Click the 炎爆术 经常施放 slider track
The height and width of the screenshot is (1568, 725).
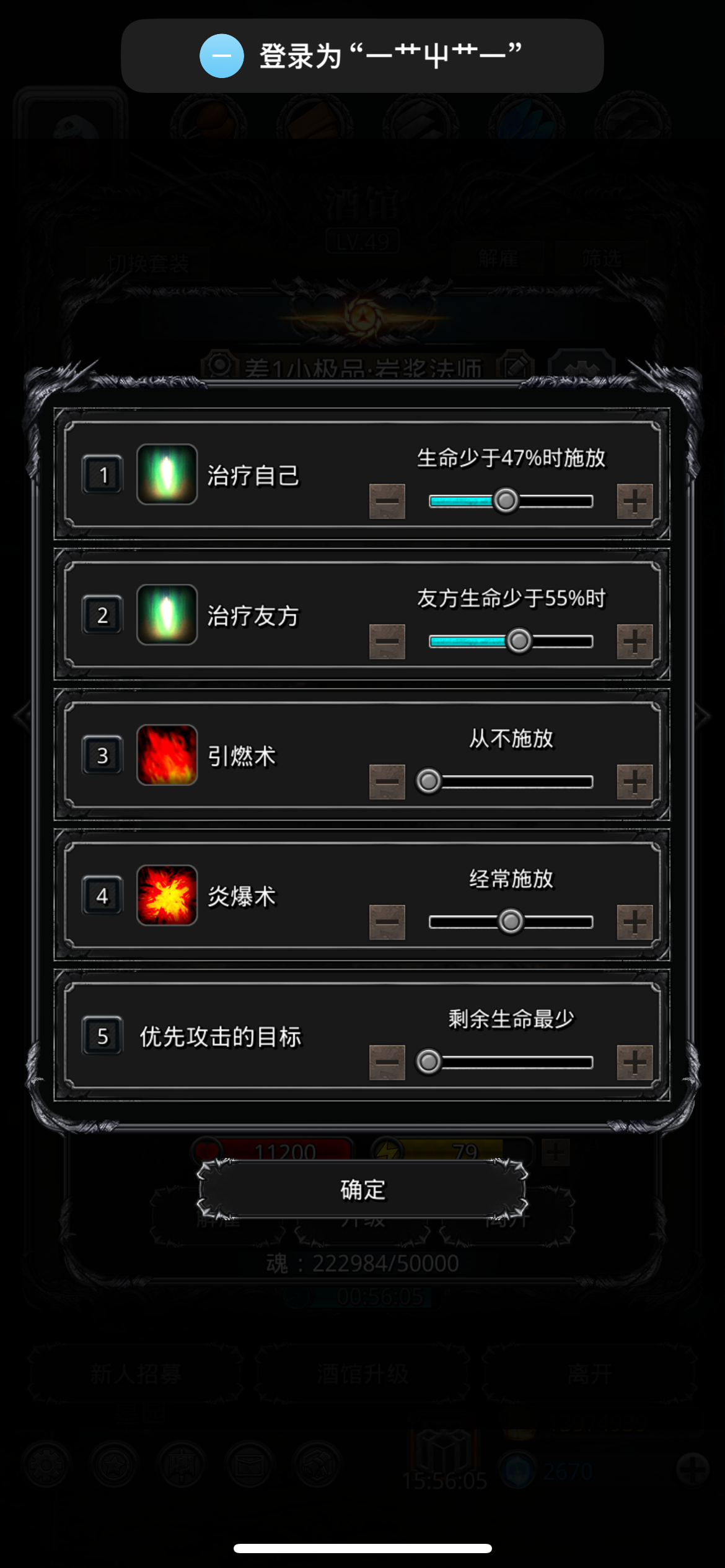tap(511, 922)
